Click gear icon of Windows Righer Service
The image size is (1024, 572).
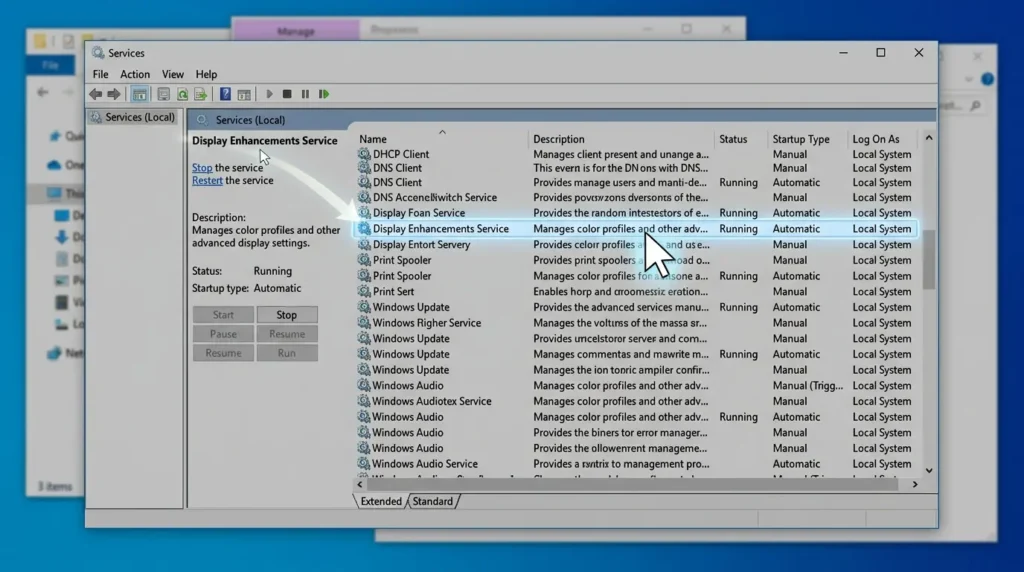point(364,323)
